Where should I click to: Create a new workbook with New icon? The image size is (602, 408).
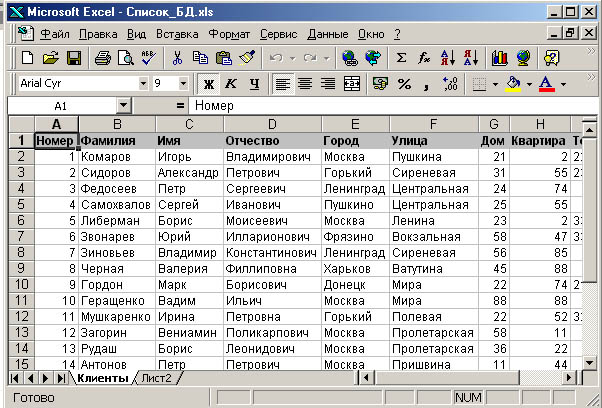(27, 58)
